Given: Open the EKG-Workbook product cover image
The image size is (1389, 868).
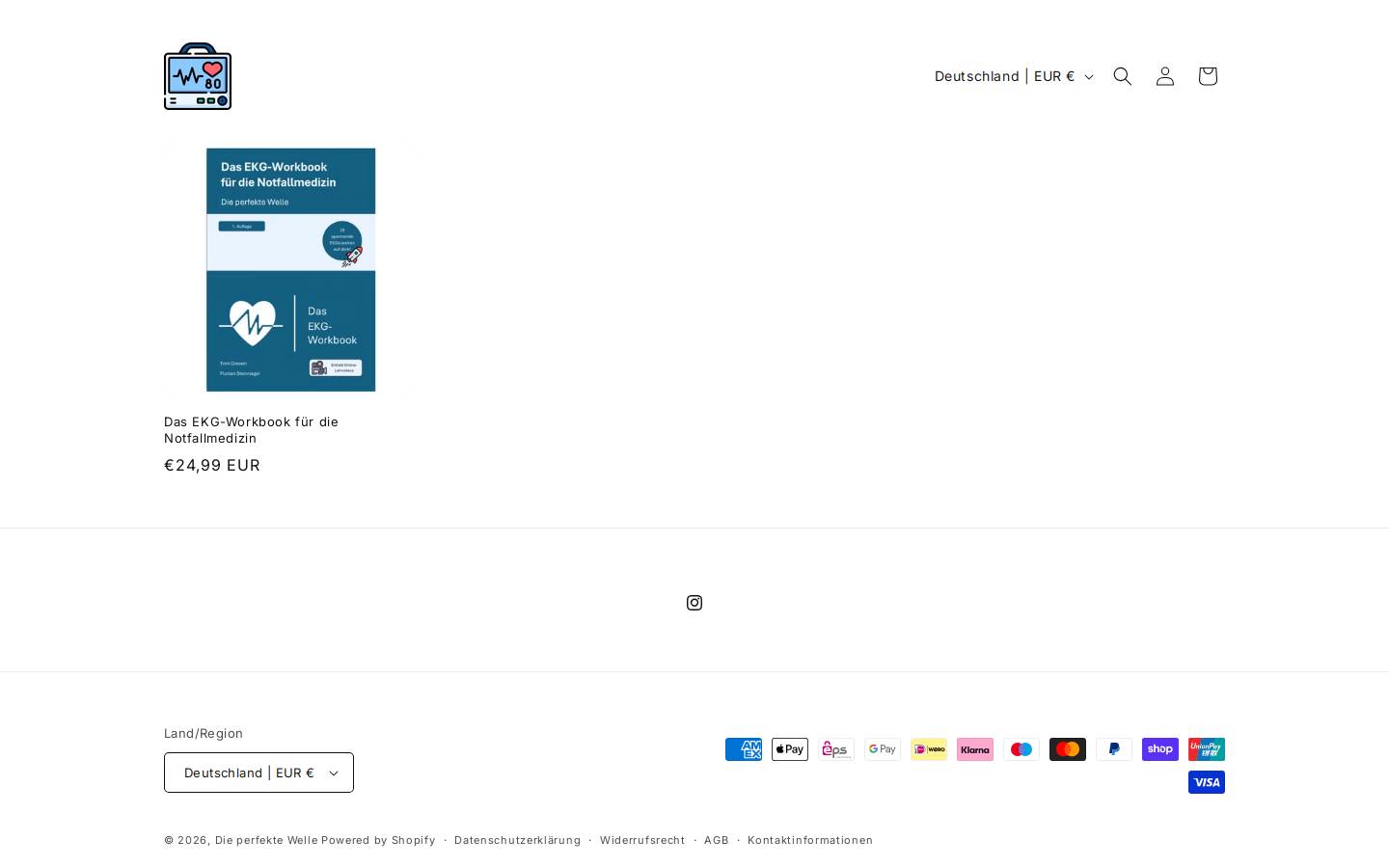Looking at the screenshot, I should click(x=290, y=270).
